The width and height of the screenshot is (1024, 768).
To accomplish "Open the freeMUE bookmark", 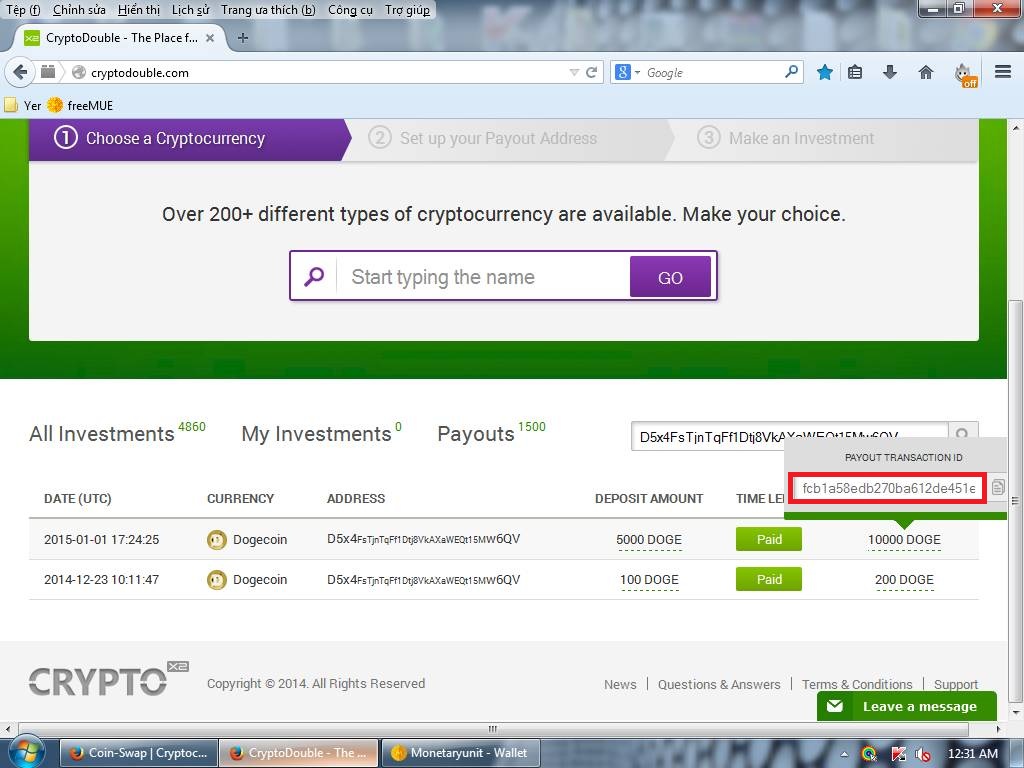I will 80,105.
